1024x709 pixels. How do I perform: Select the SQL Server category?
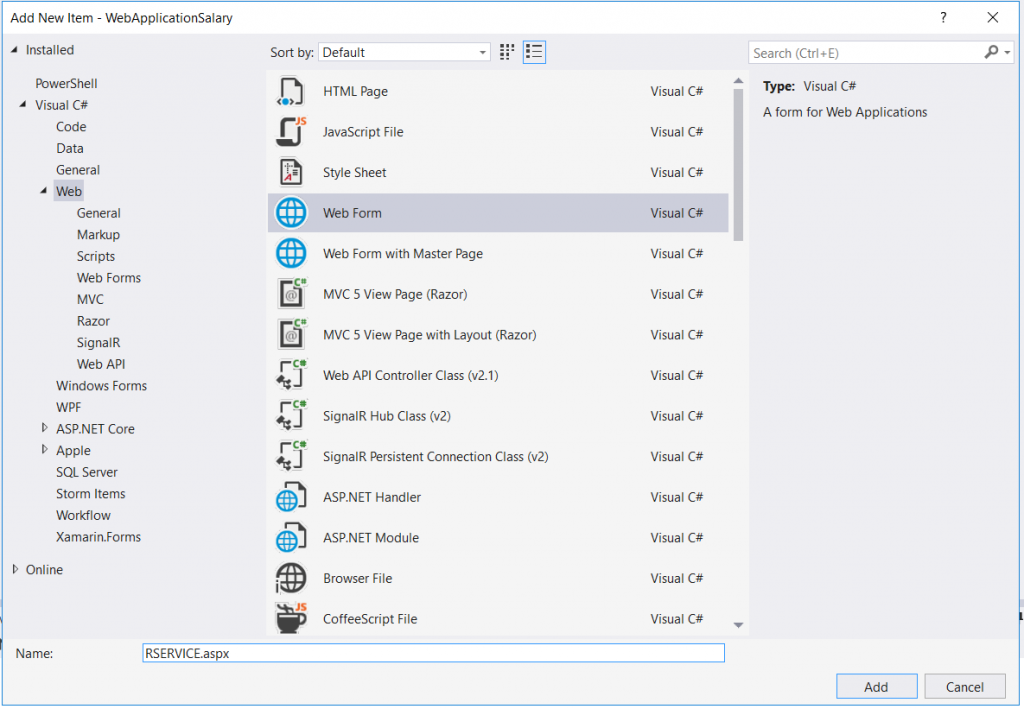(86, 471)
